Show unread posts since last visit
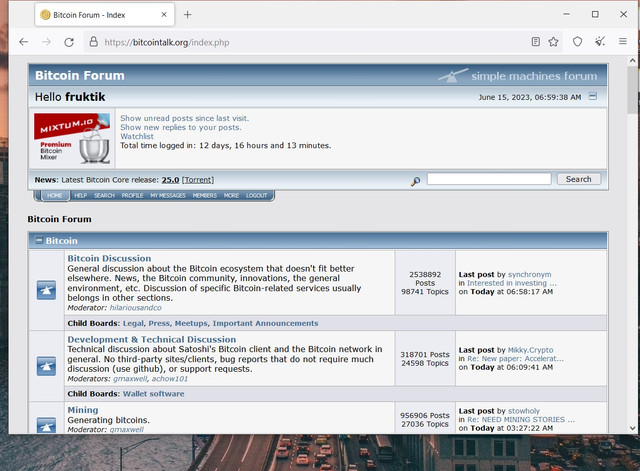This screenshot has width=640, height=471. [x=184, y=118]
